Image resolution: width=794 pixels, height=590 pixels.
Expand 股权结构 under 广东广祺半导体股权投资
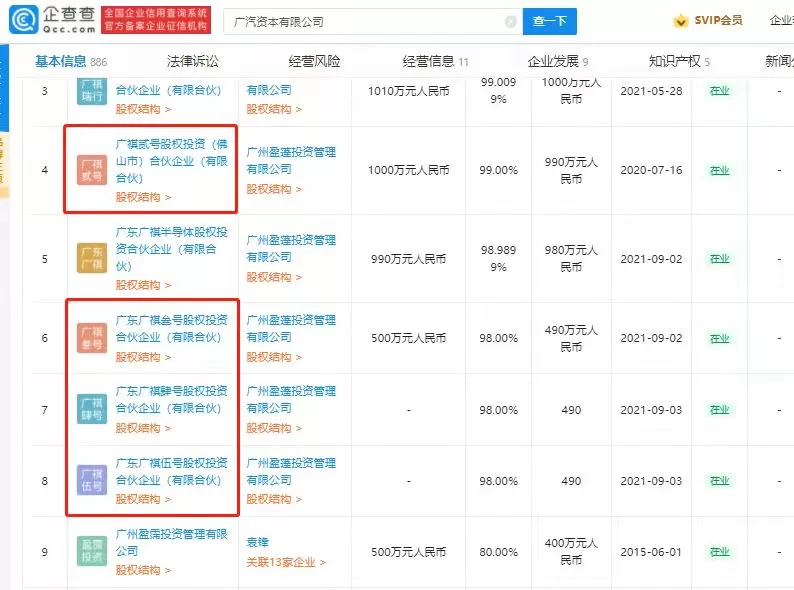(x=145, y=285)
